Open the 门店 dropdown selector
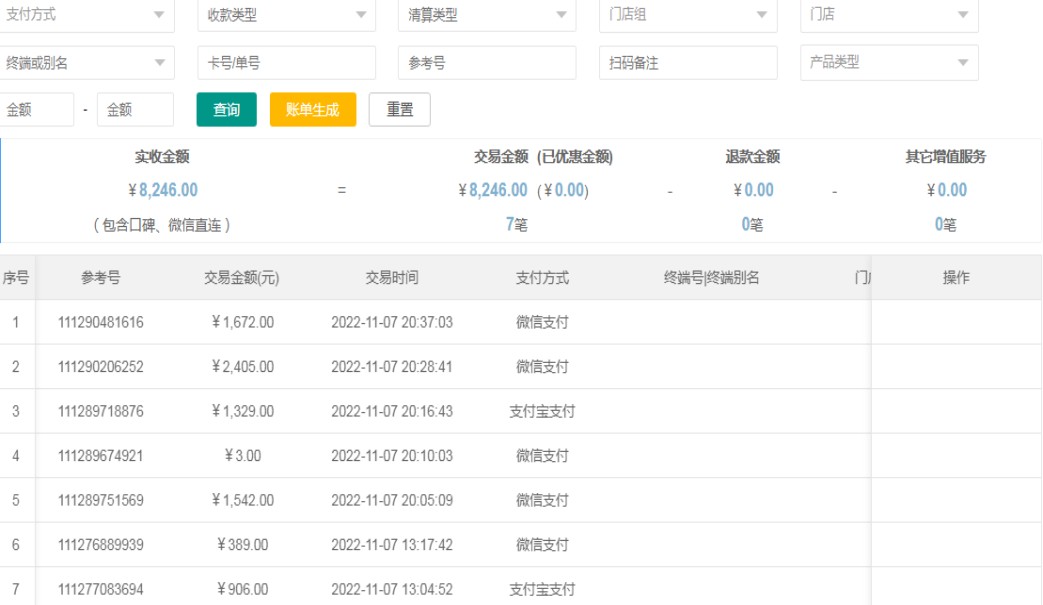This screenshot has width=1043, height=605. (x=889, y=15)
